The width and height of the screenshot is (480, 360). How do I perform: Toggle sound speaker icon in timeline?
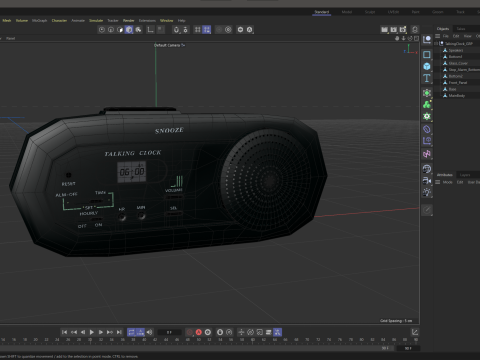(x=149, y=332)
